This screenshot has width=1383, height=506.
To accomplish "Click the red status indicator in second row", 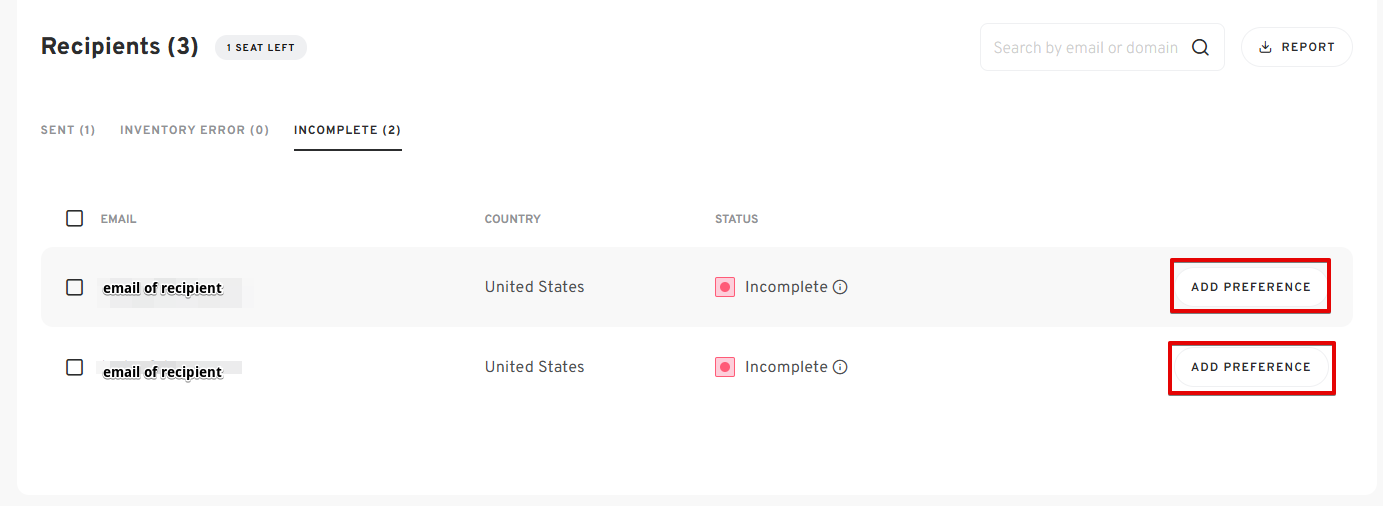I will pyautogui.click(x=725, y=367).
